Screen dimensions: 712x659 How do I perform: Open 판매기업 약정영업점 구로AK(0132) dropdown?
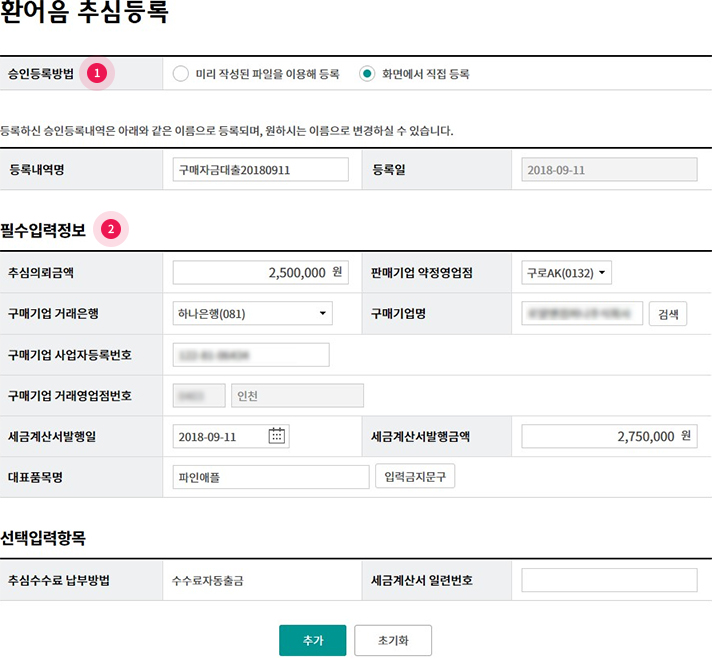tap(567, 272)
